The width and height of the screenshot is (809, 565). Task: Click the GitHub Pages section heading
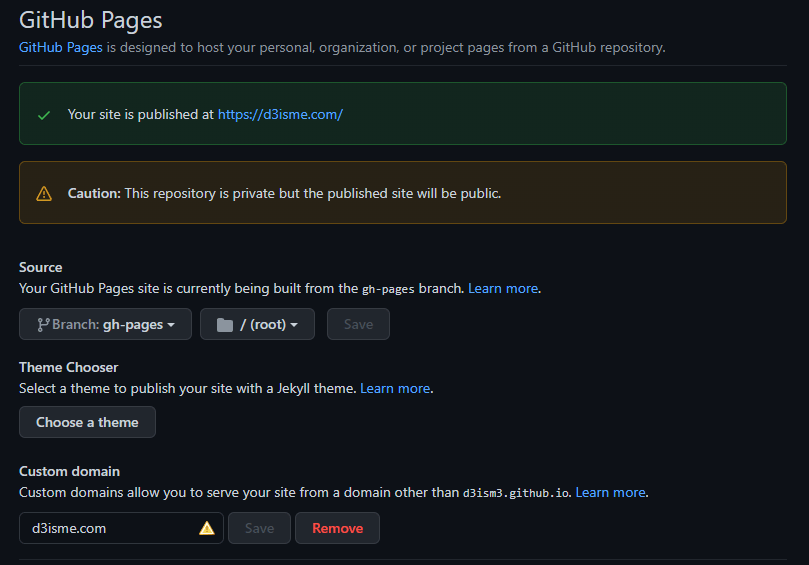coord(91,19)
